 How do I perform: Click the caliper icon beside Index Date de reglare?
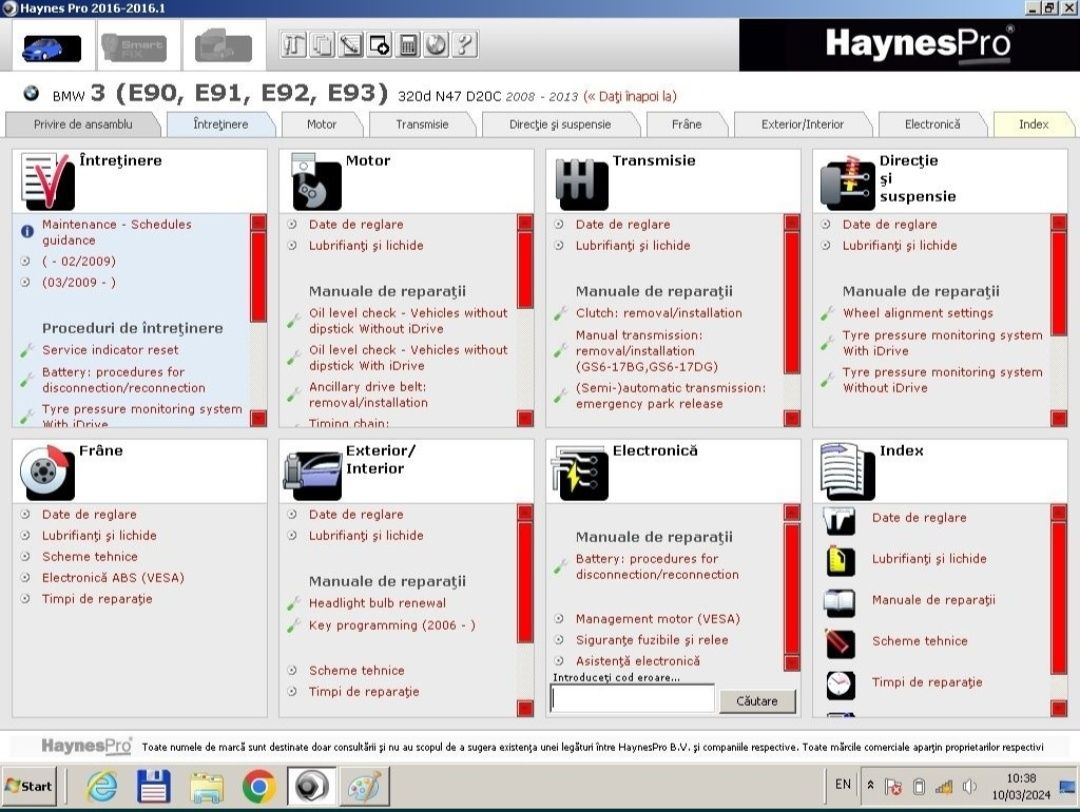[x=840, y=520]
